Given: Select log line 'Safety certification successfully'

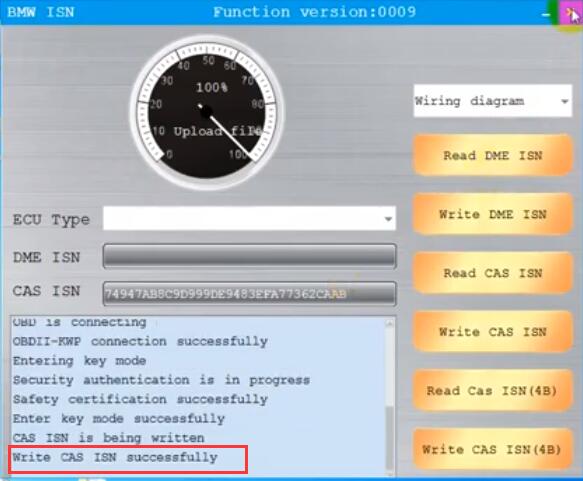Looking at the screenshot, I should point(140,399).
